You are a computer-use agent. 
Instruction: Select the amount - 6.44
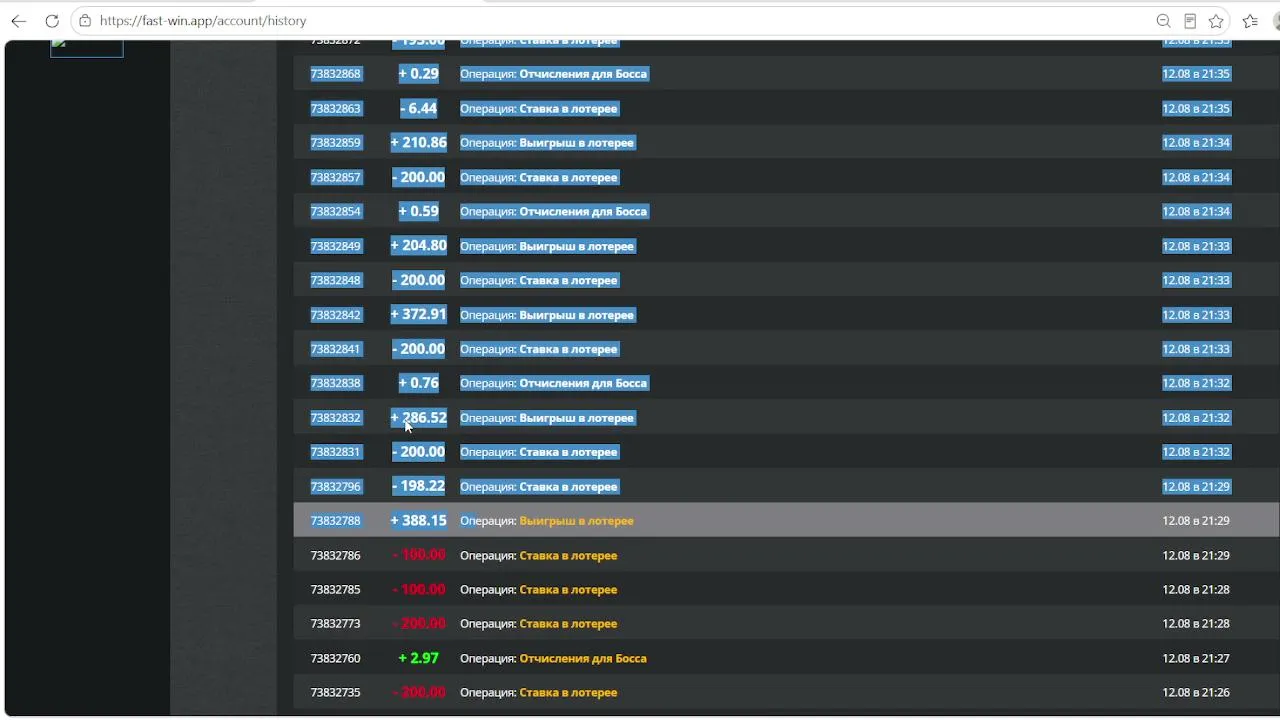tap(419, 109)
